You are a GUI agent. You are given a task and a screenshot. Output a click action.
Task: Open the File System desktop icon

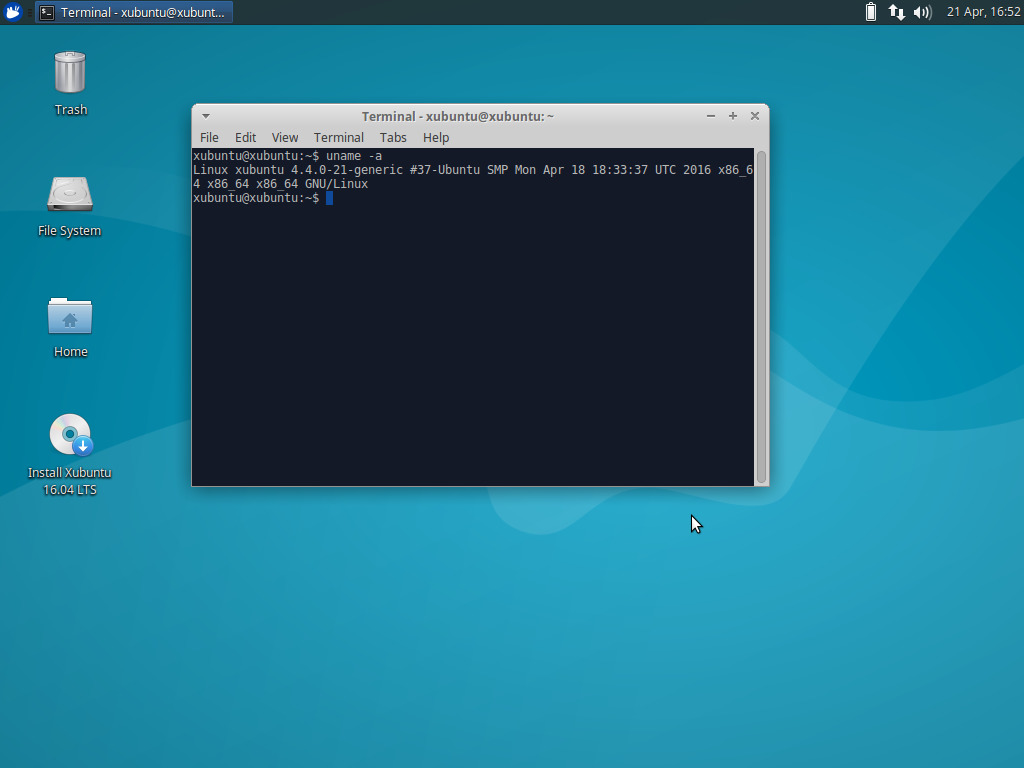click(x=70, y=195)
